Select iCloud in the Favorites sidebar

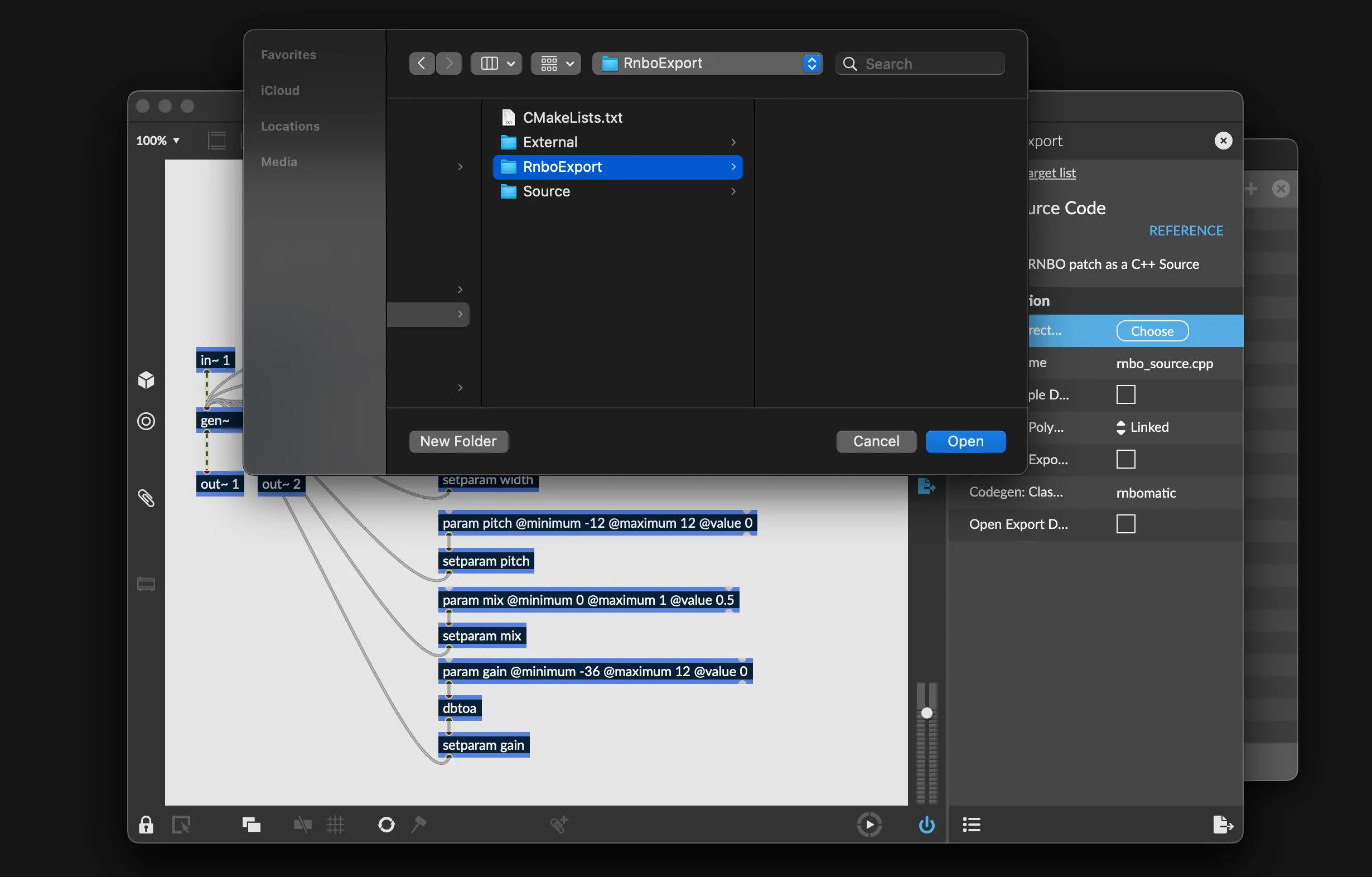click(279, 89)
